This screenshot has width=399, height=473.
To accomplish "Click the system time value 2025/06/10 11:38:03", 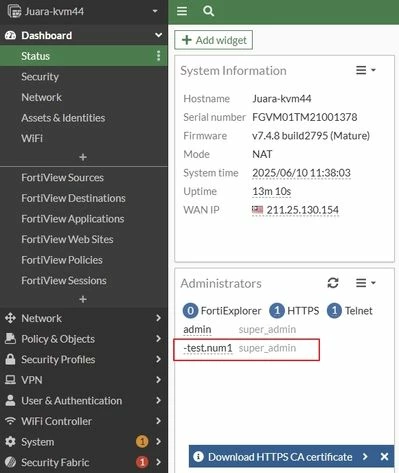I will (x=301, y=173).
